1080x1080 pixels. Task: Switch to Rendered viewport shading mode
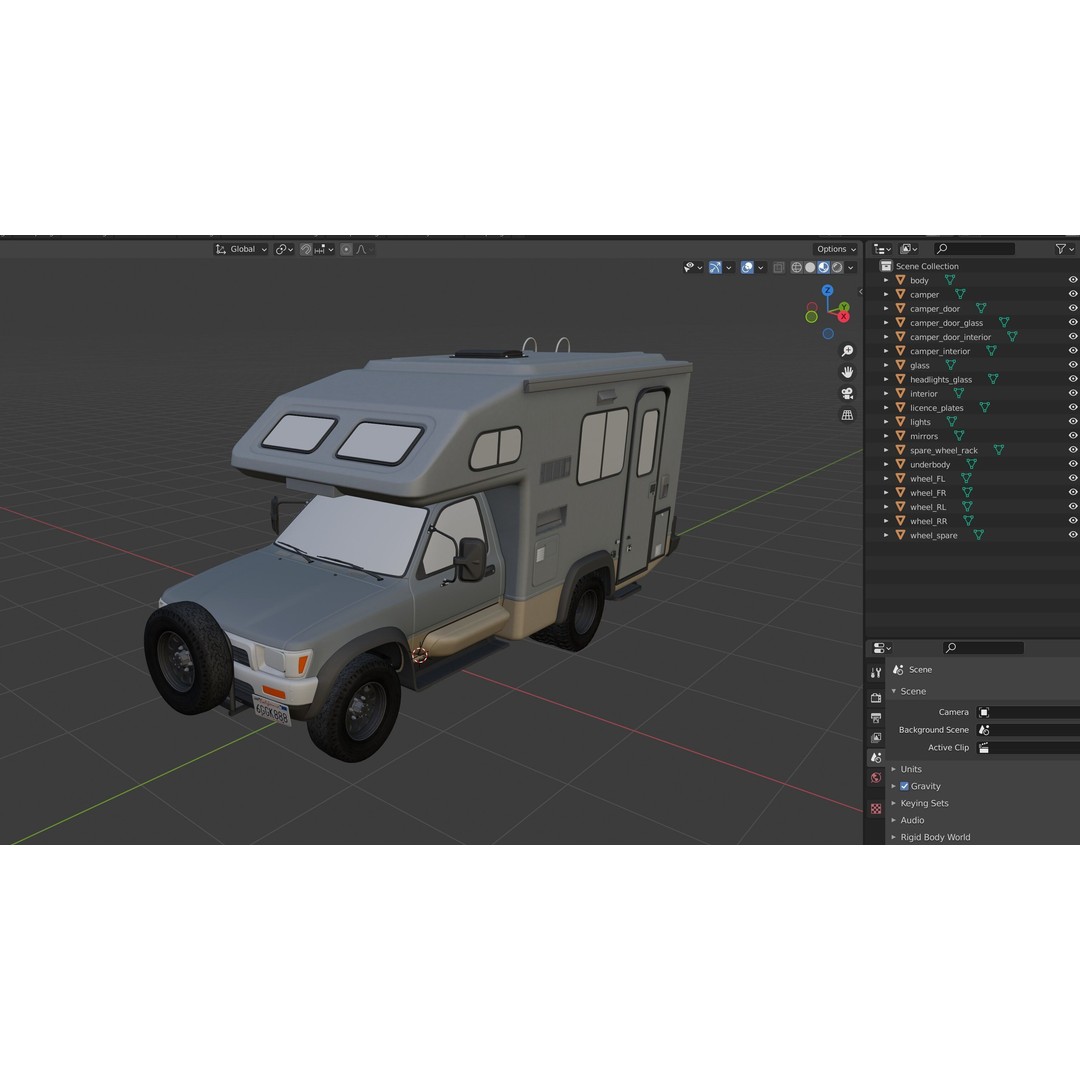tap(837, 267)
